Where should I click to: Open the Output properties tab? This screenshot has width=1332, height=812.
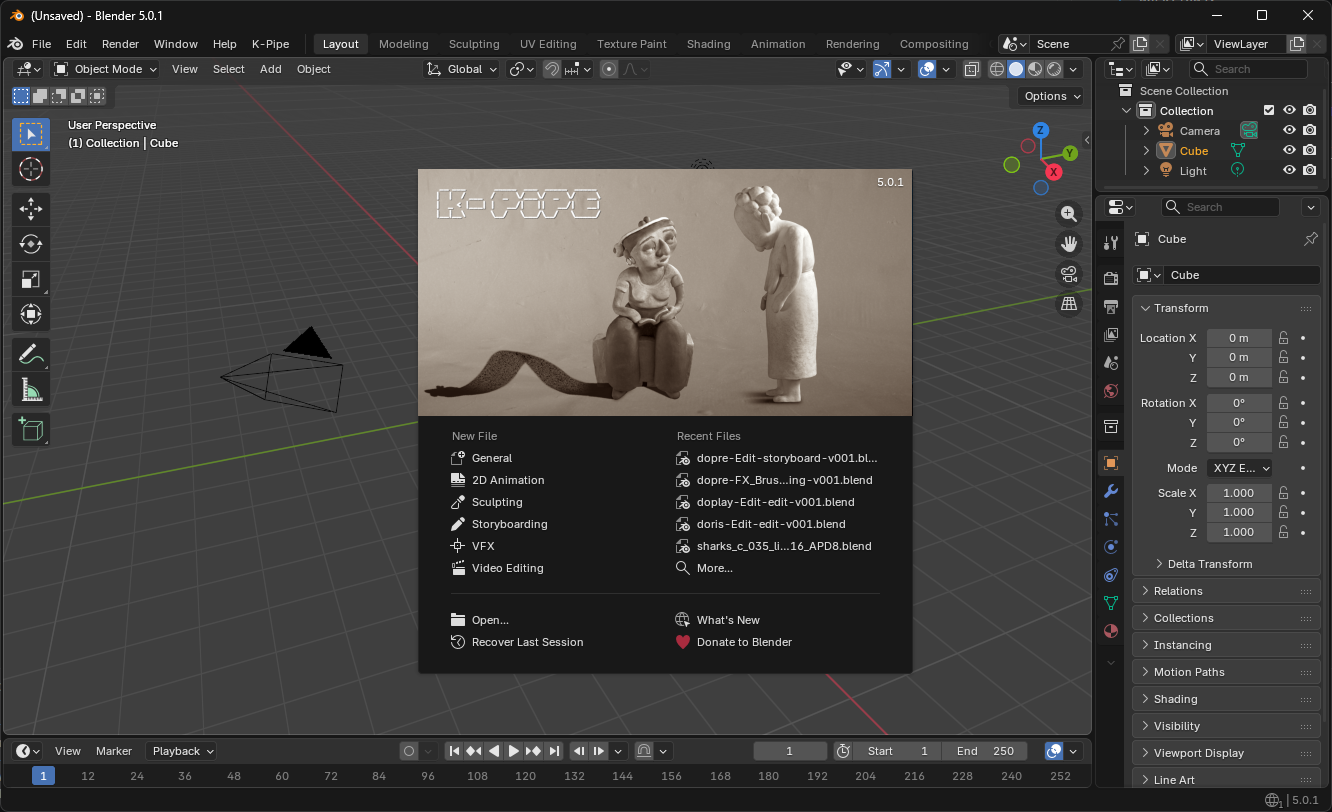1110,306
